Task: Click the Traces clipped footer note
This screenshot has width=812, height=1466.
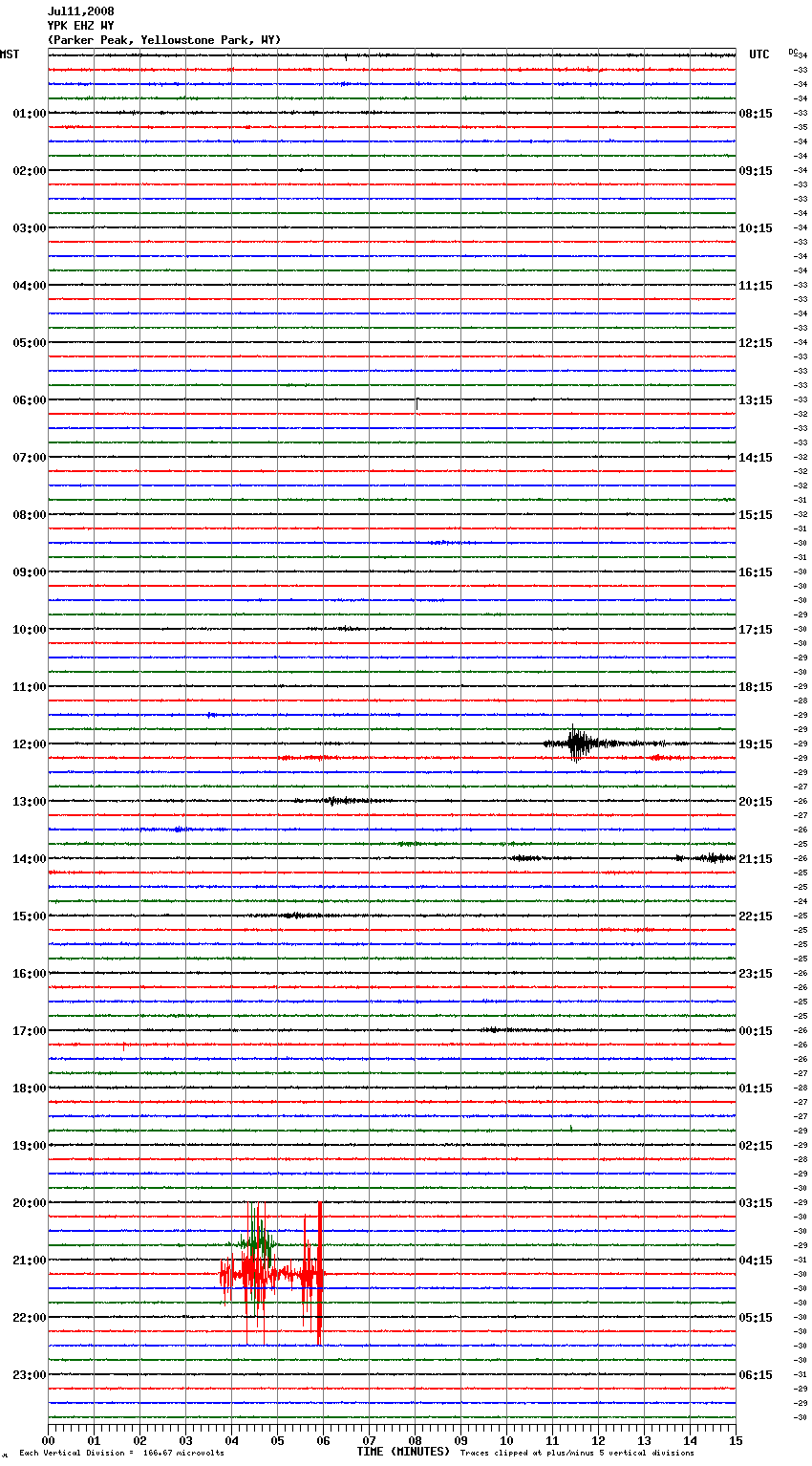Action: pyautogui.click(x=577, y=1453)
